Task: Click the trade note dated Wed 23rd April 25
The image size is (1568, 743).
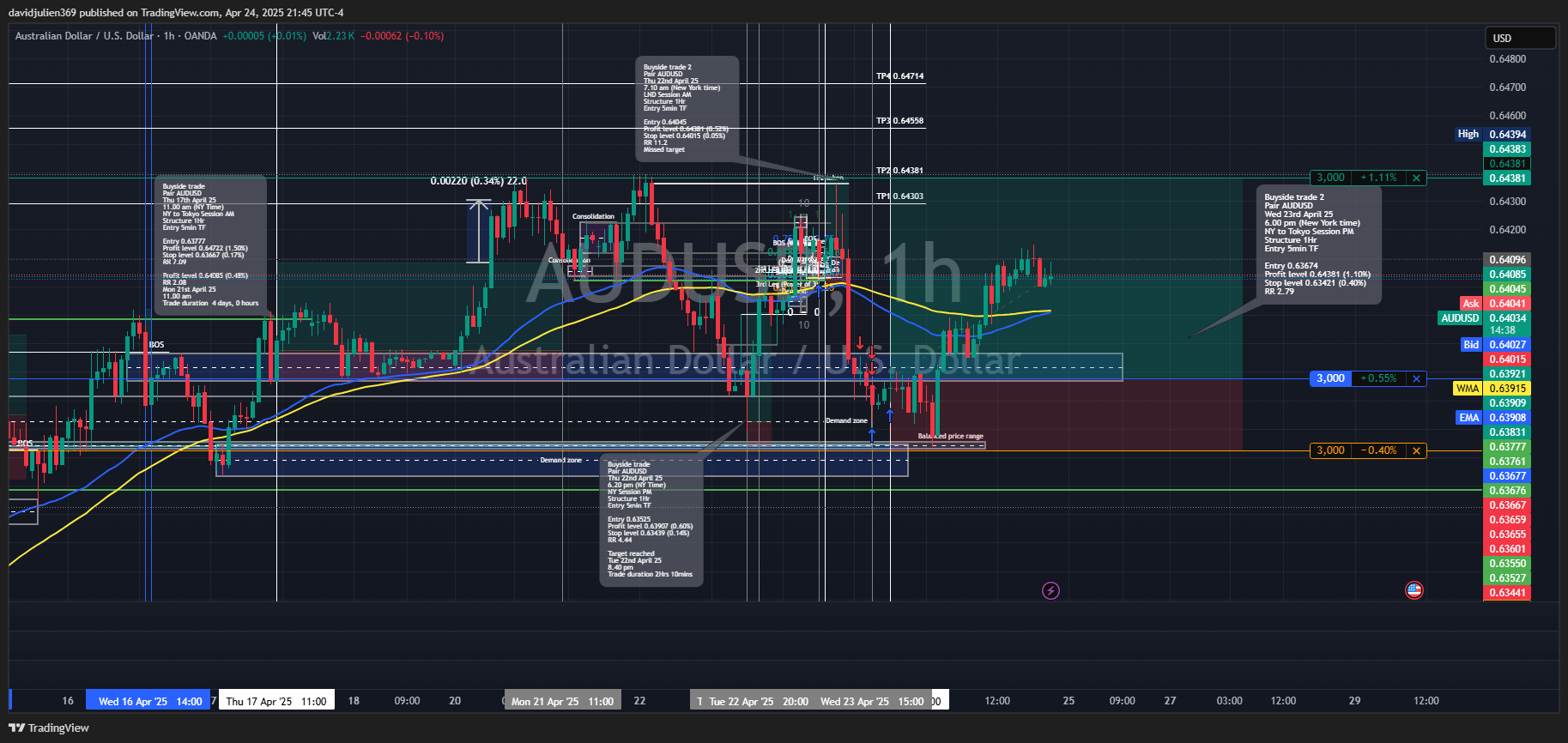Action: click(1319, 245)
